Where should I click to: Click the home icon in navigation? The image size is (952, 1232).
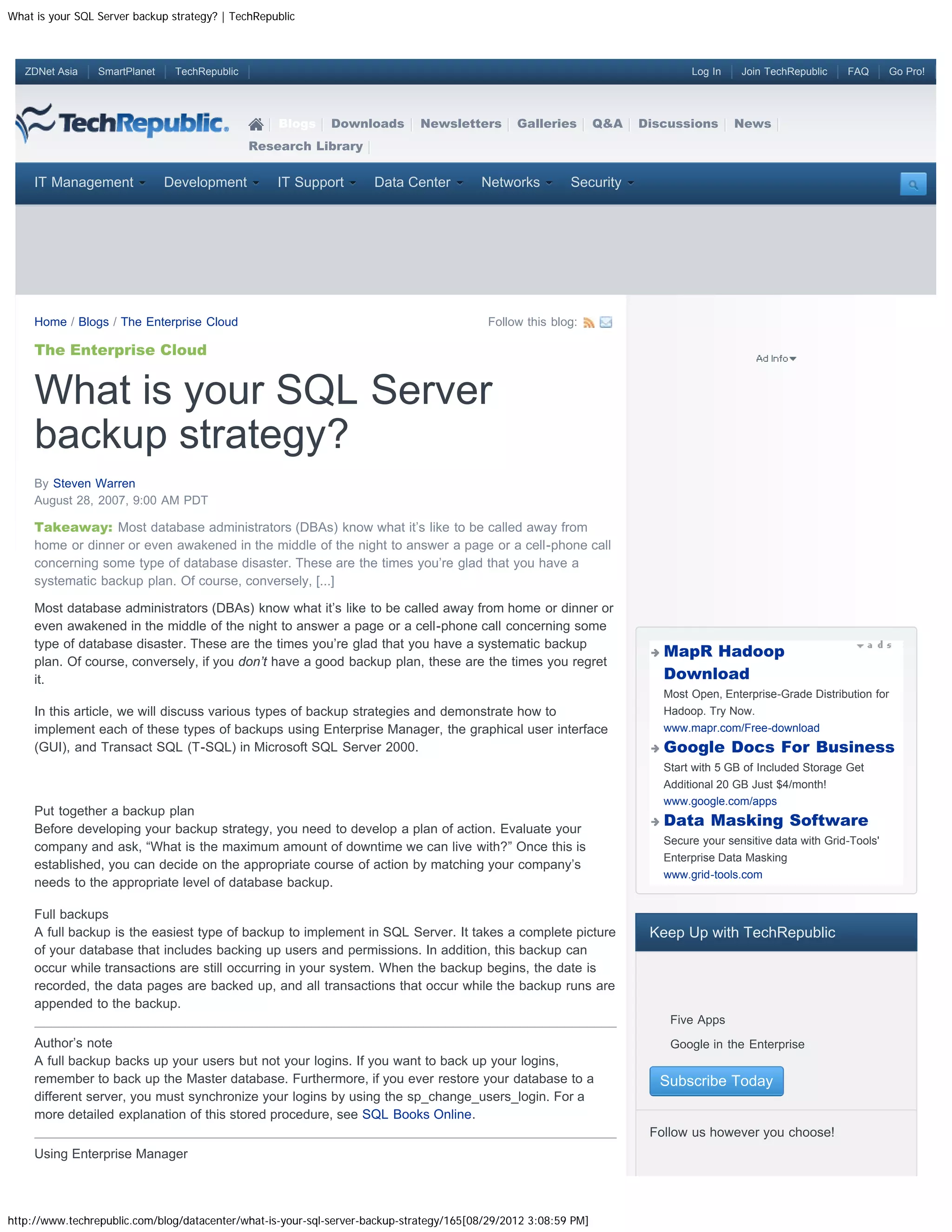click(x=256, y=124)
